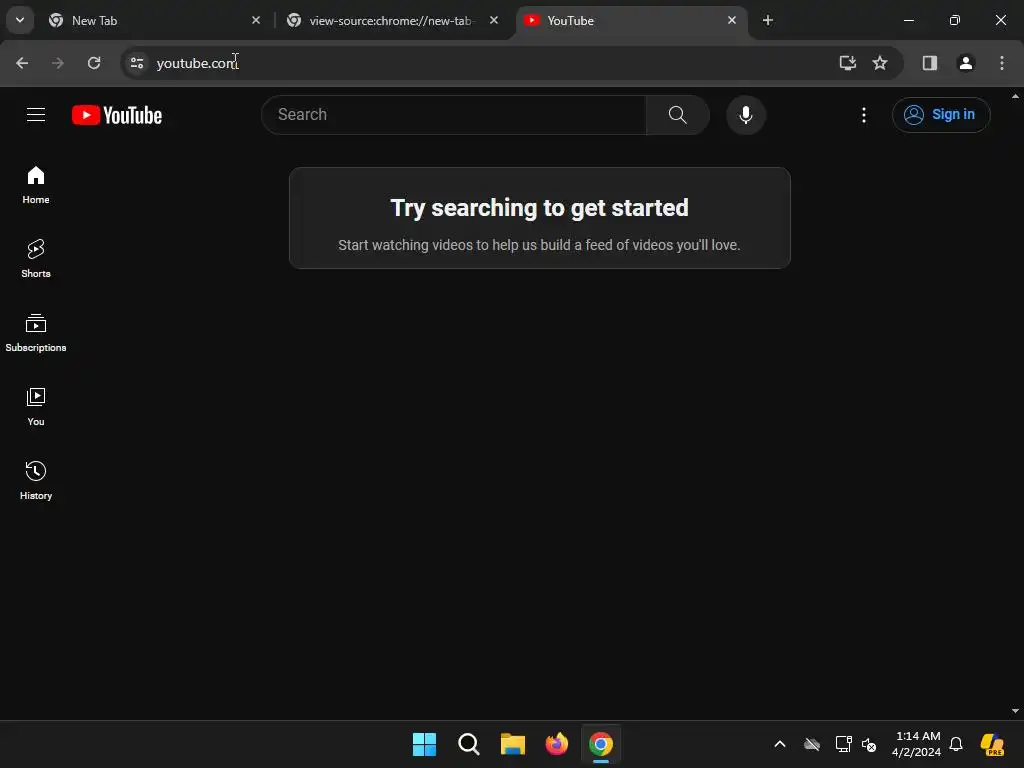The image size is (1024, 768).
Task: Open History in sidebar
Action: (x=36, y=481)
